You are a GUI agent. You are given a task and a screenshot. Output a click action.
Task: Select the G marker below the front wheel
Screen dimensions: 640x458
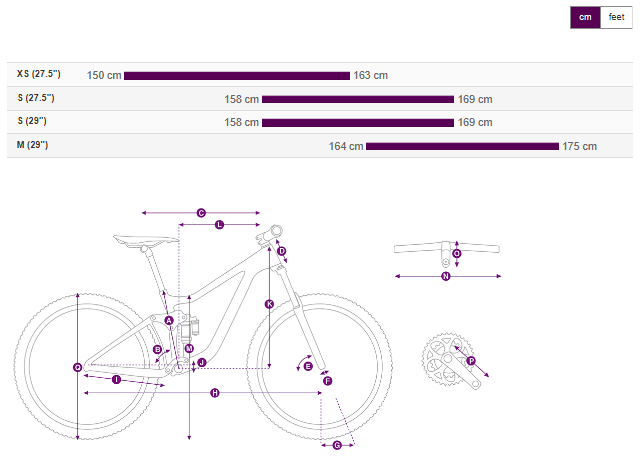pyautogui.click(x=337, y=445)
